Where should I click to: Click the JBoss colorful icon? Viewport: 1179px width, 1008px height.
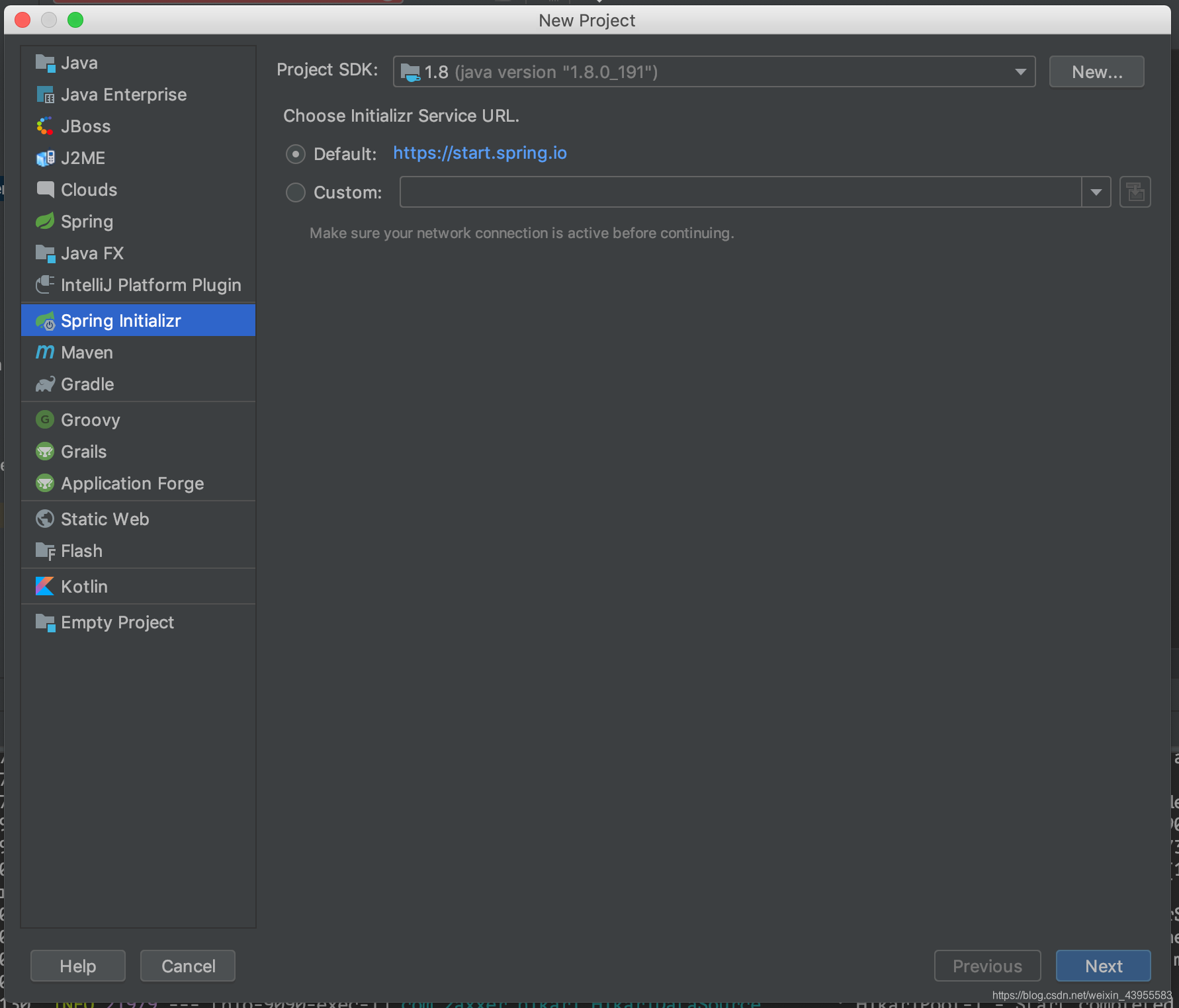point(45,126)
